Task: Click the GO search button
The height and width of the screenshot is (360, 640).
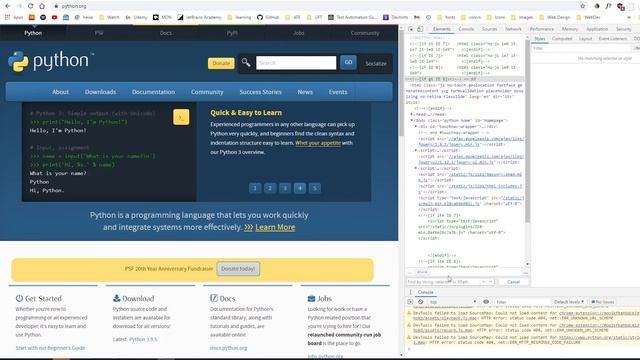Action: point(348,62)
